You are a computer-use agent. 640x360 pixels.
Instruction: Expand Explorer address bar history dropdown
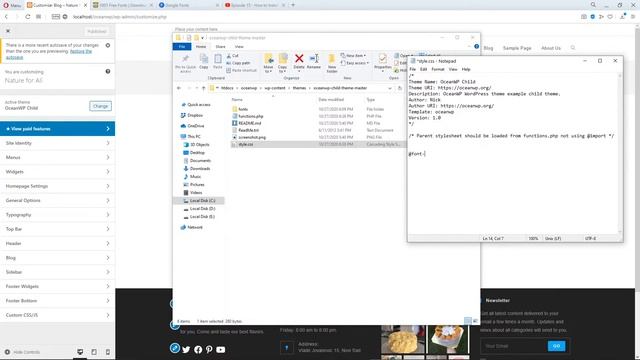pyautogui.click(x=390, y=88)
